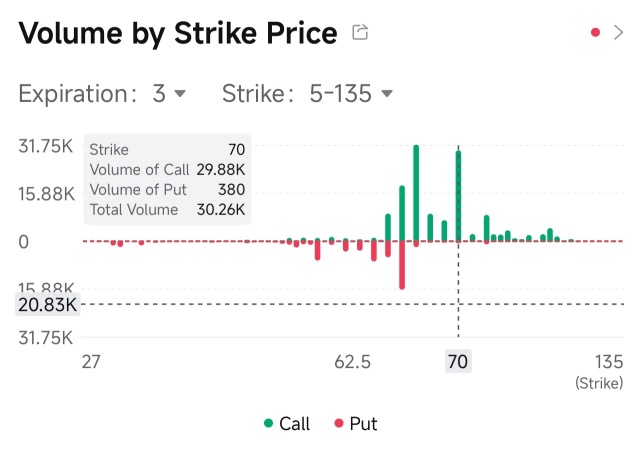
Task: Click the strike 70 tooltip box
Action: coord(167,179)
